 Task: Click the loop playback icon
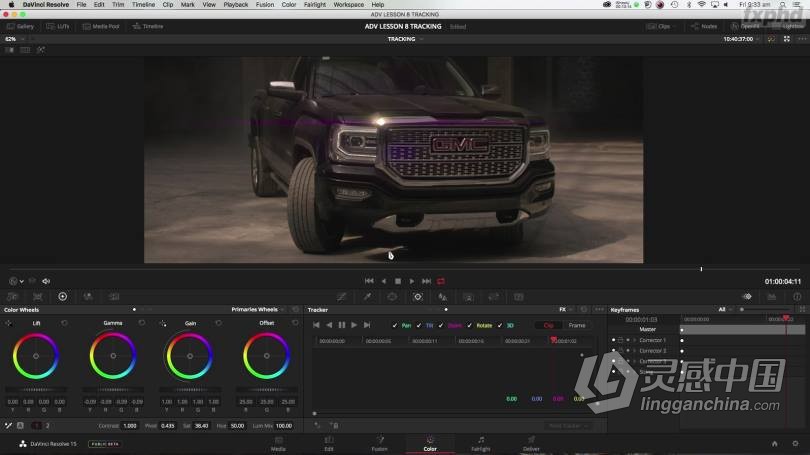pos(441,281)
